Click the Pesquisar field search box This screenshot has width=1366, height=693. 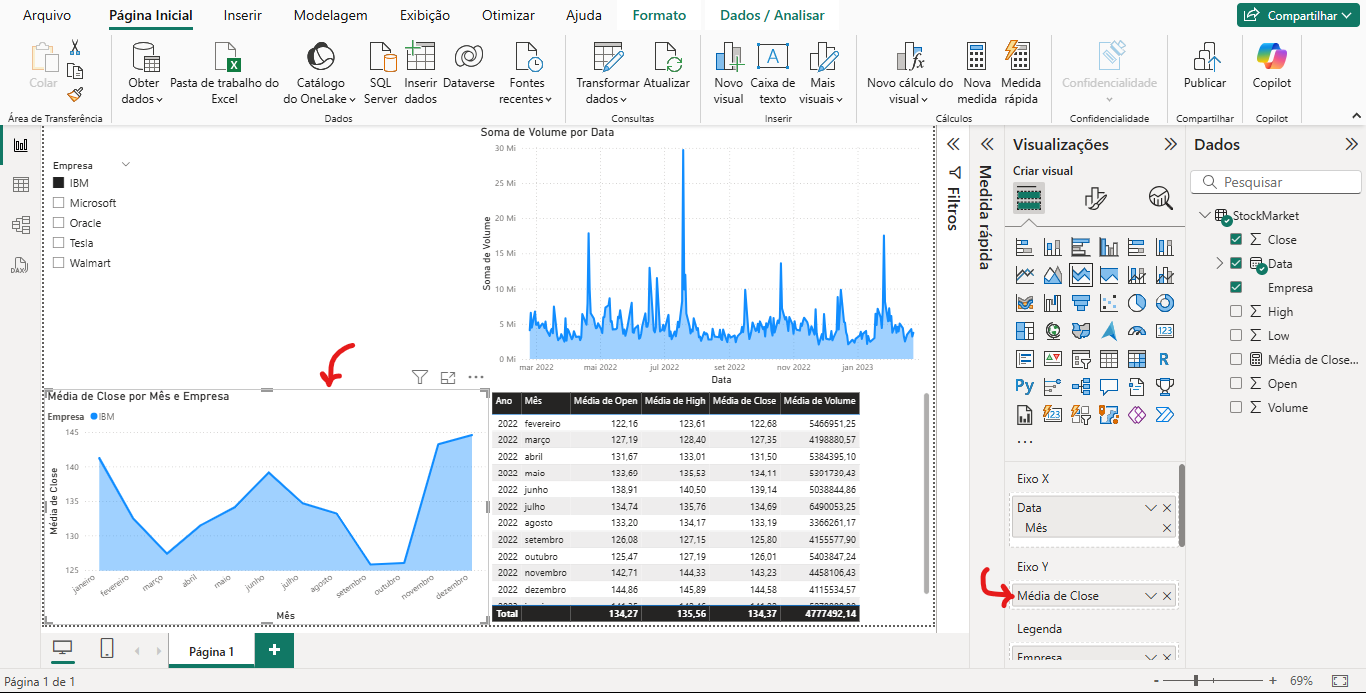click(1276, 182)
